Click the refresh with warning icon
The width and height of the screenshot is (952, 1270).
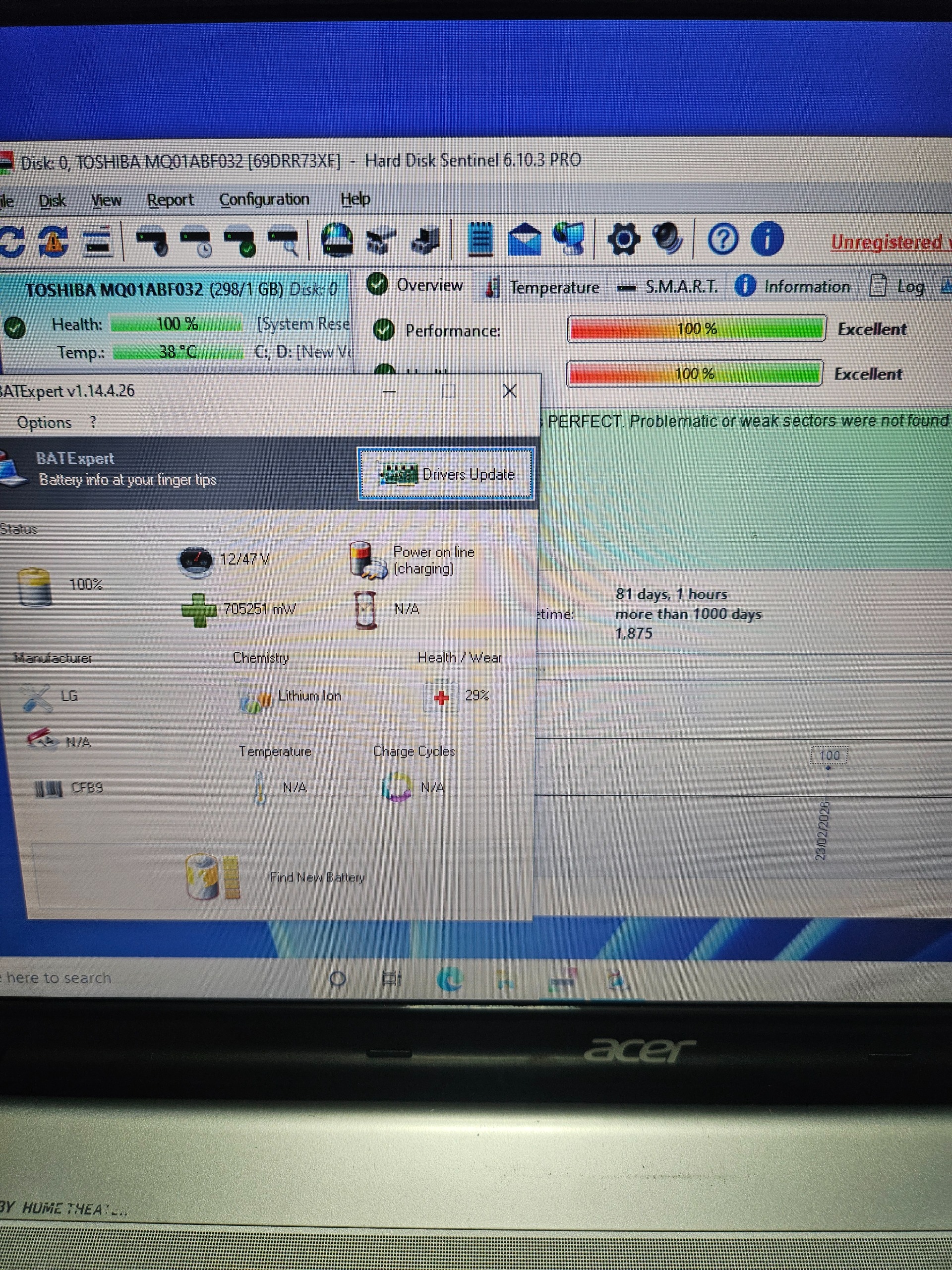coord(54,241)
